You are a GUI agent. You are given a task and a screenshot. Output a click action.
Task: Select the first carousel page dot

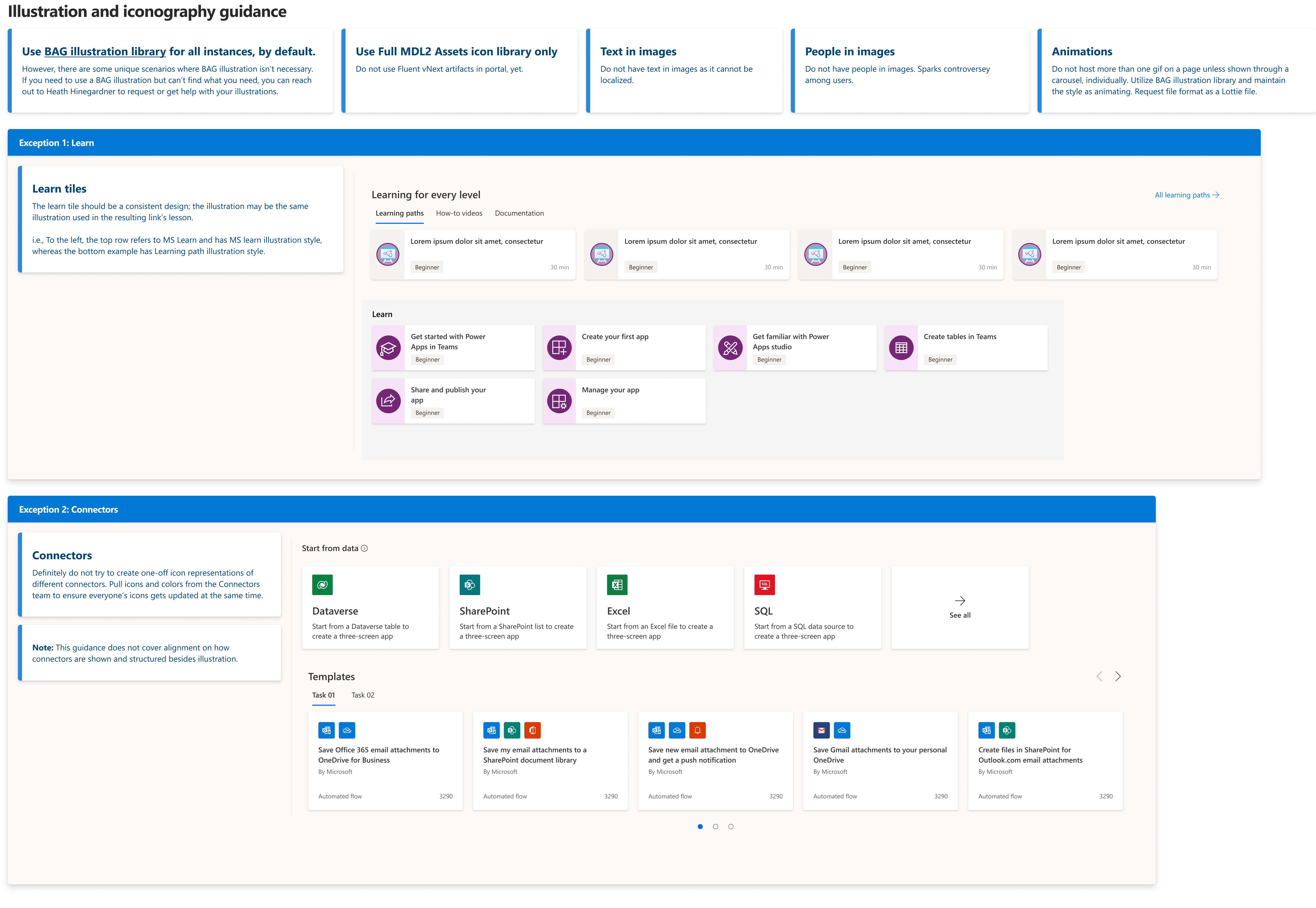[700, 827]
